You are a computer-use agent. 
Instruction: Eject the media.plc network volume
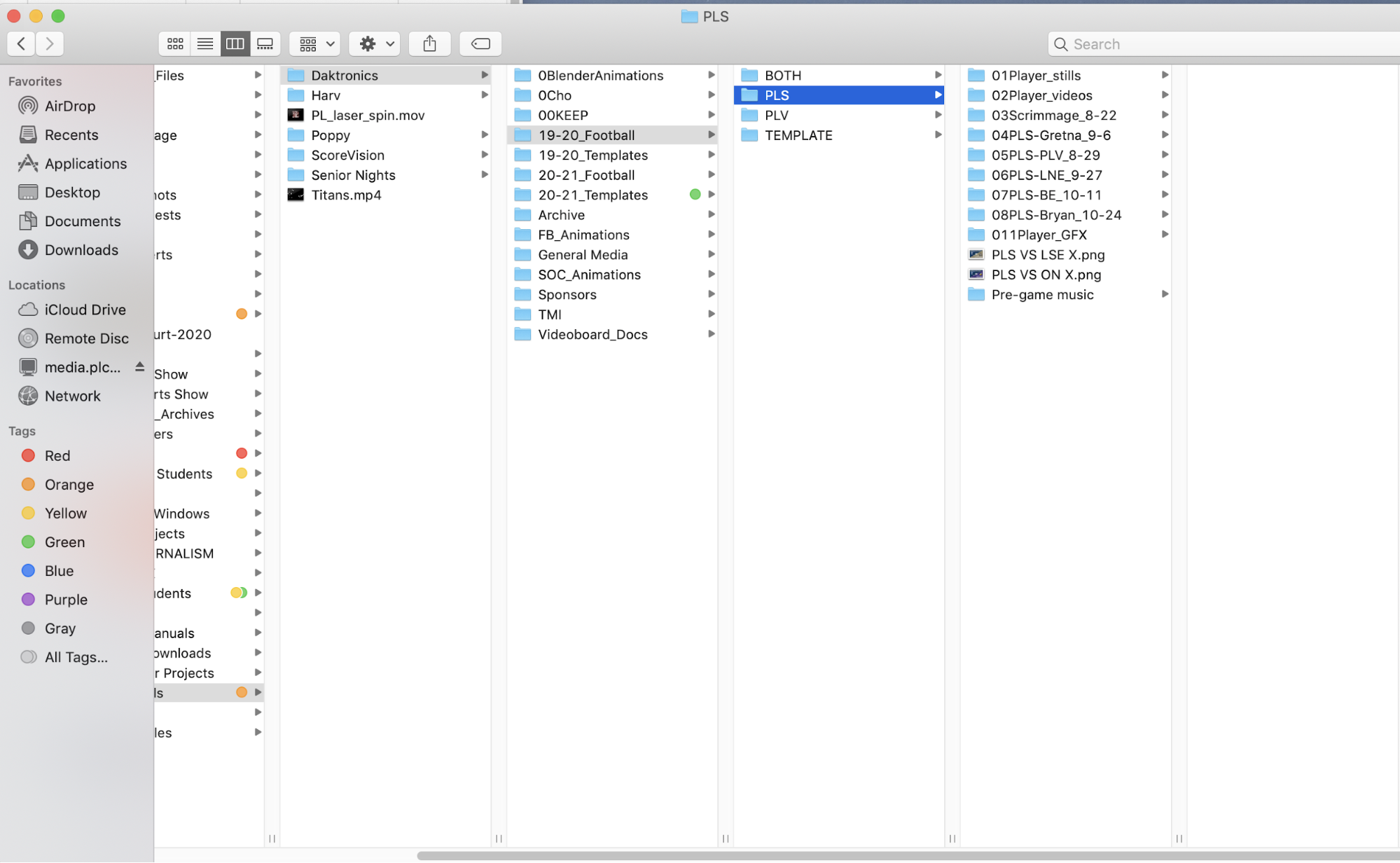pos(140,367)
